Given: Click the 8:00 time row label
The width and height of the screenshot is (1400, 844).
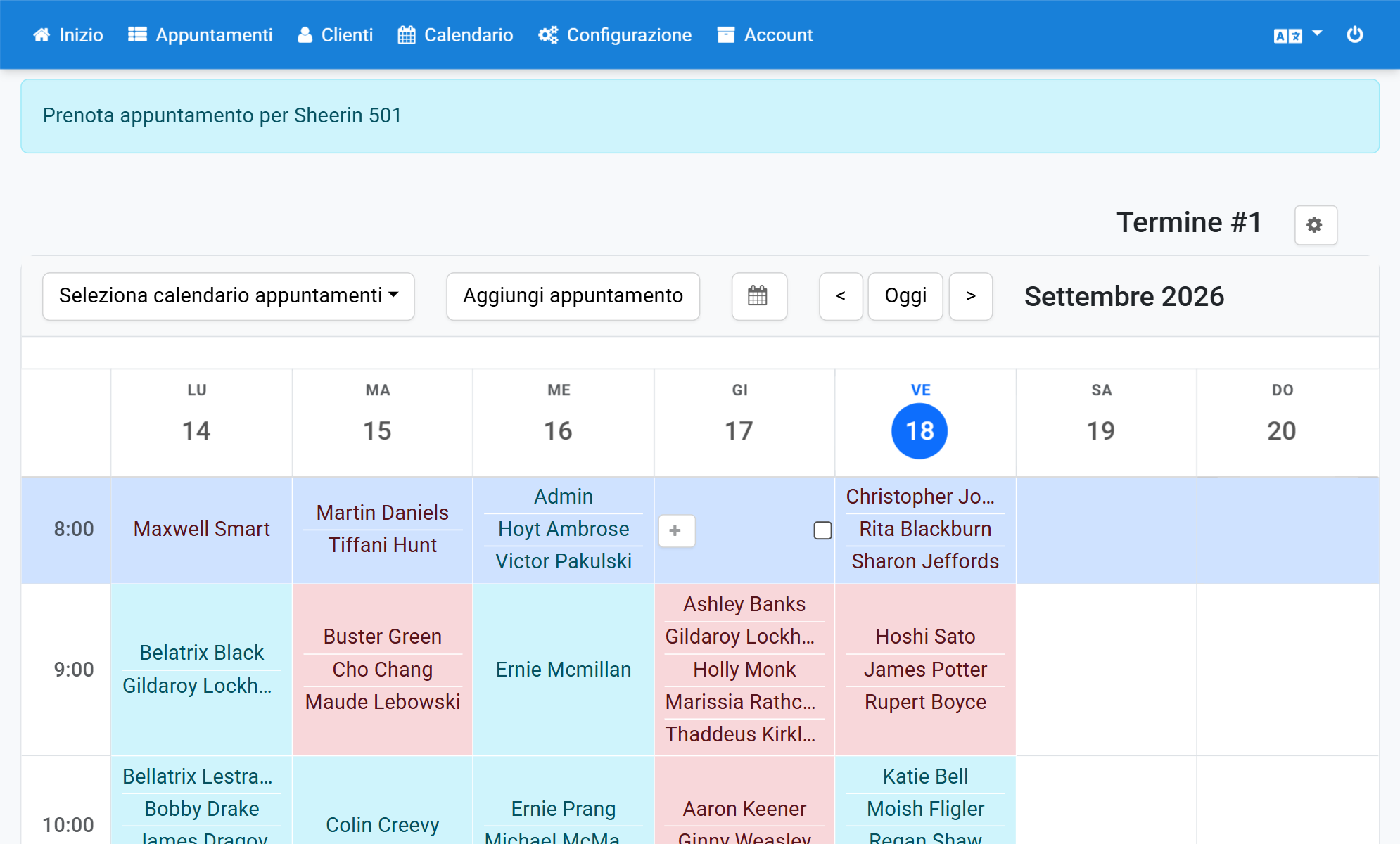Looking at the screenshot, I should click(x=74, y=529).
